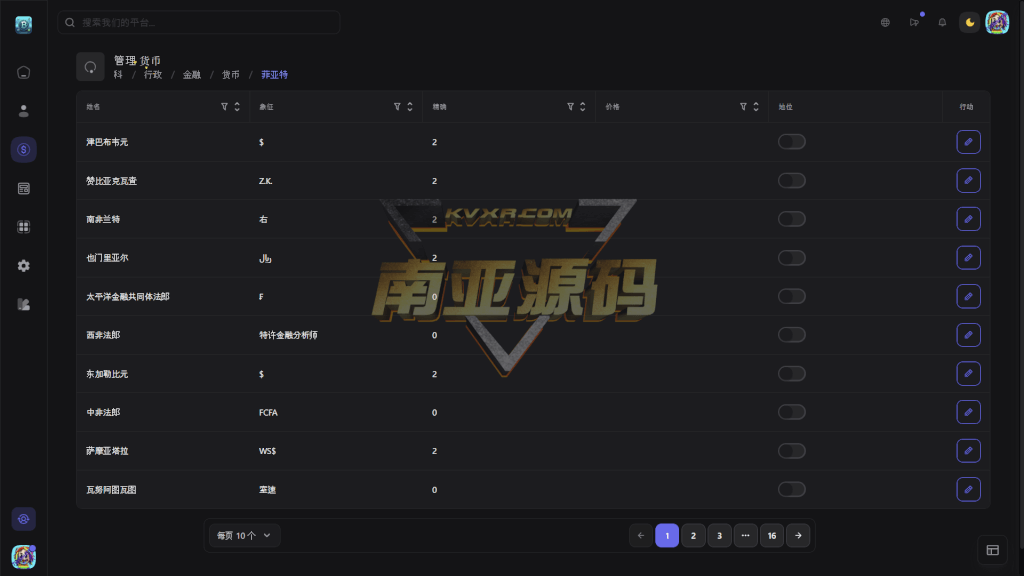This screenshot has height=576, width=1024.
Task: Toggle status switch for 也门里亚尔
Action: coord(792,258)
